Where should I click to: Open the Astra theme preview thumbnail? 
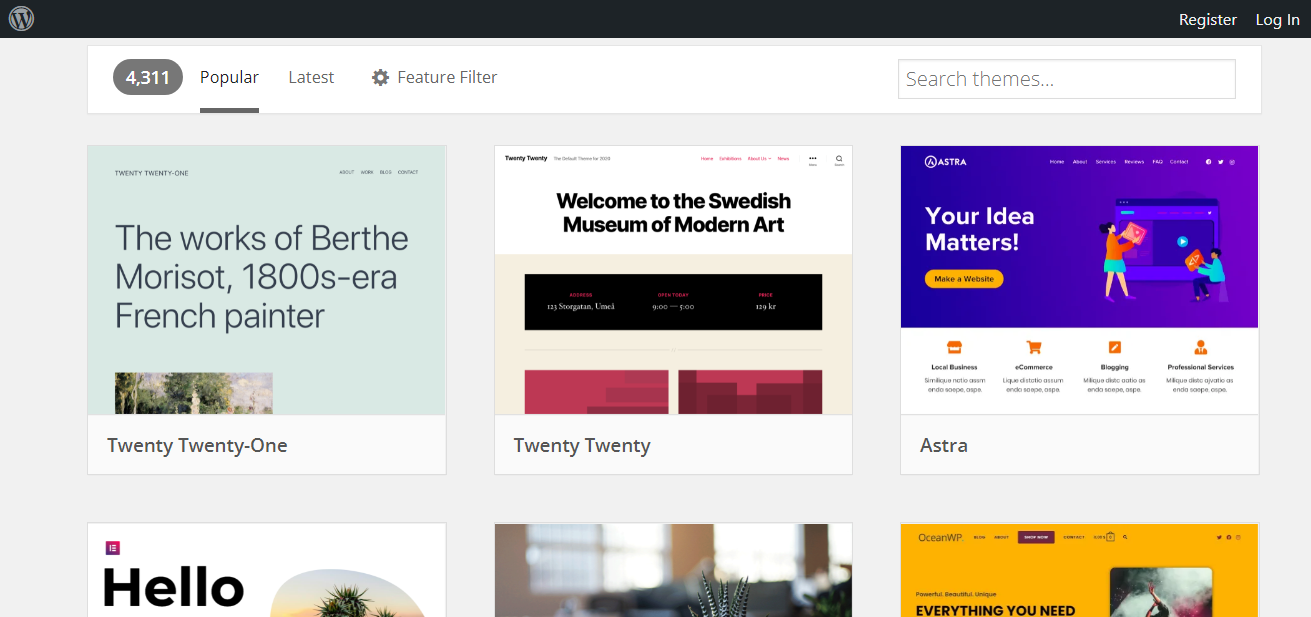click(x=1079, y=280)
